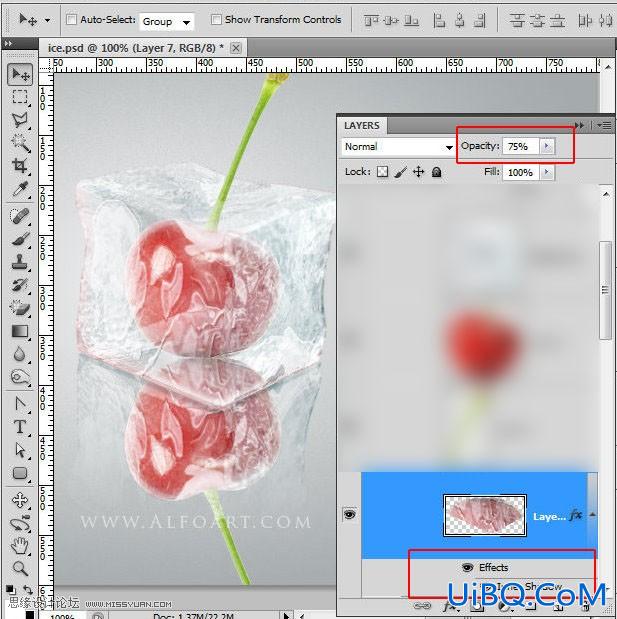Image resolution: width=617 pixels, height=619 pixels.
Task: Select the Eraser tool
Action: click(20, 308)
